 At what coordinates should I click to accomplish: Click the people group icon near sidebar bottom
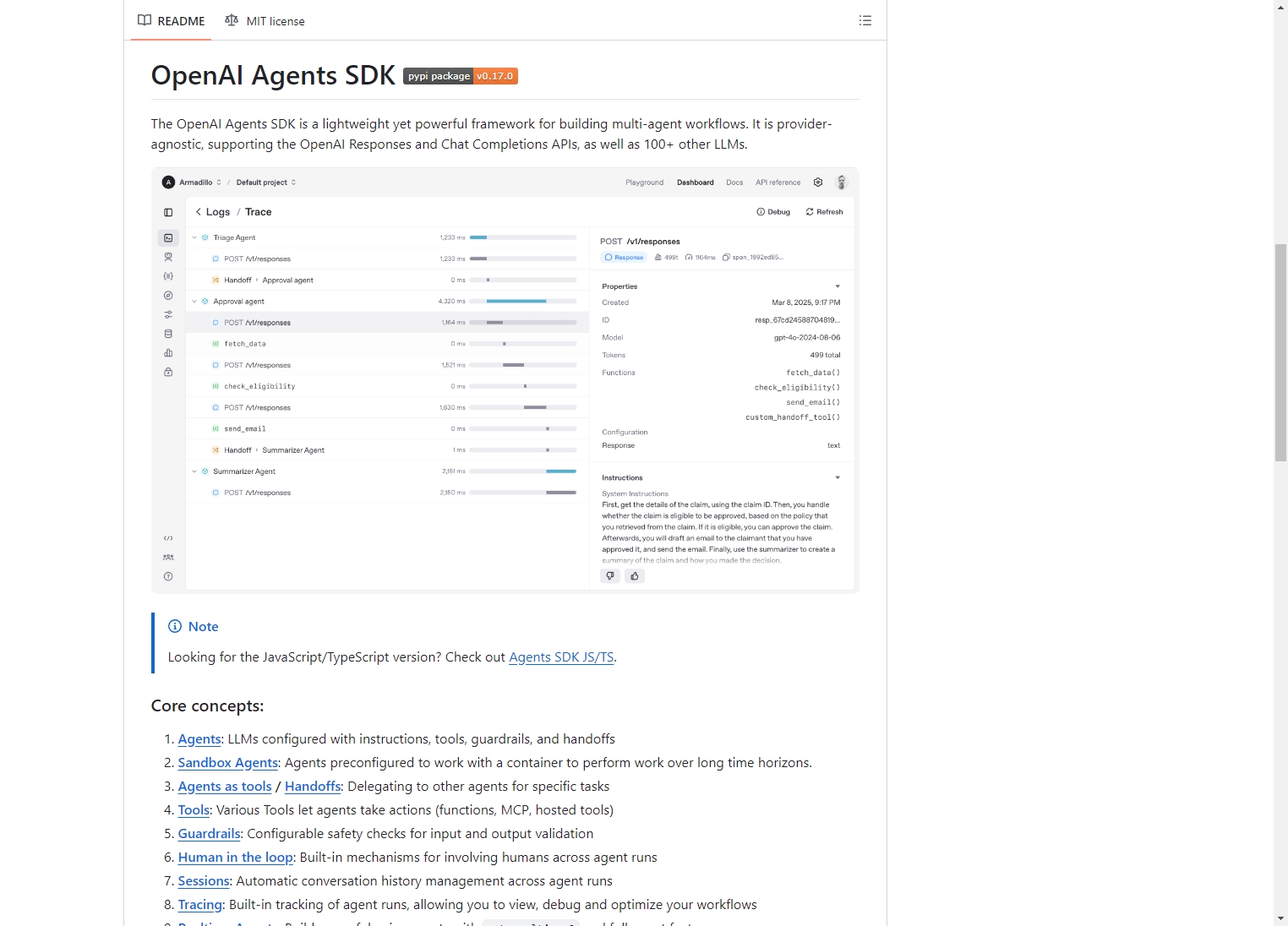[x=168, y=558]
